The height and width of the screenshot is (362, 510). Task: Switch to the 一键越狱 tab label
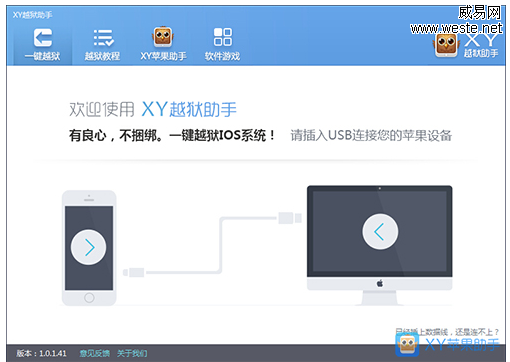point(43,56)
